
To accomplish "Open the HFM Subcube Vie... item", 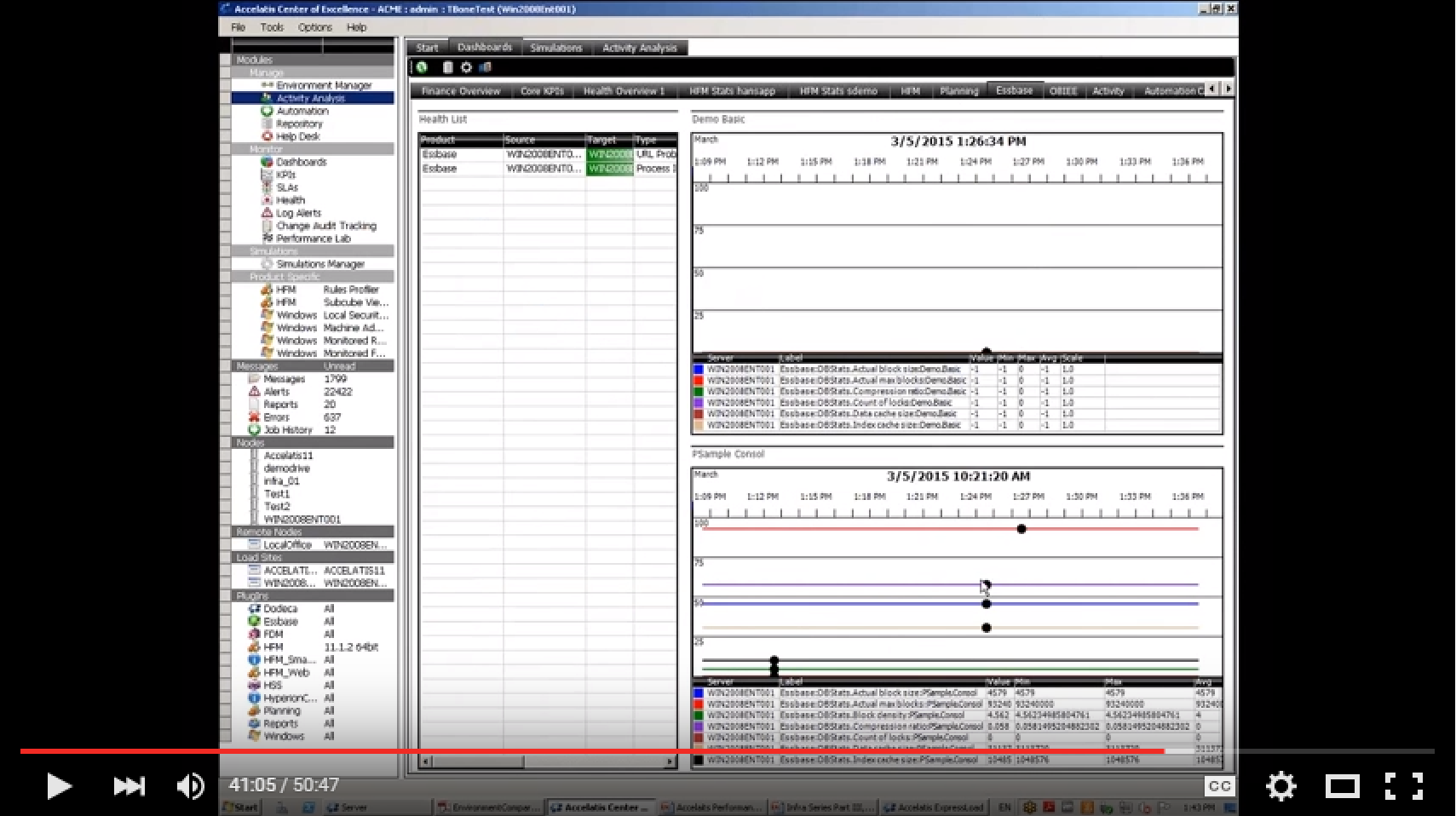I will 324,302.
